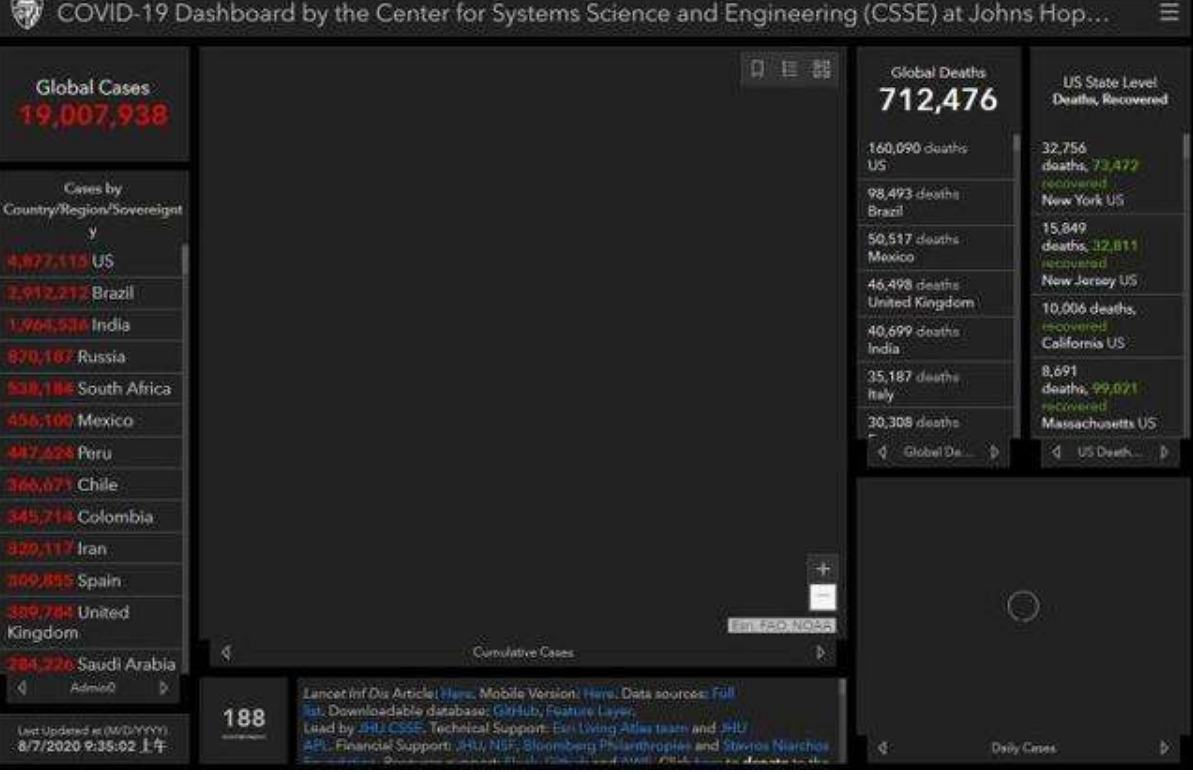This screenshot has width=1193, height=774.
Task: Open the basemap gallery grid icon
Action: click(822, 69)
